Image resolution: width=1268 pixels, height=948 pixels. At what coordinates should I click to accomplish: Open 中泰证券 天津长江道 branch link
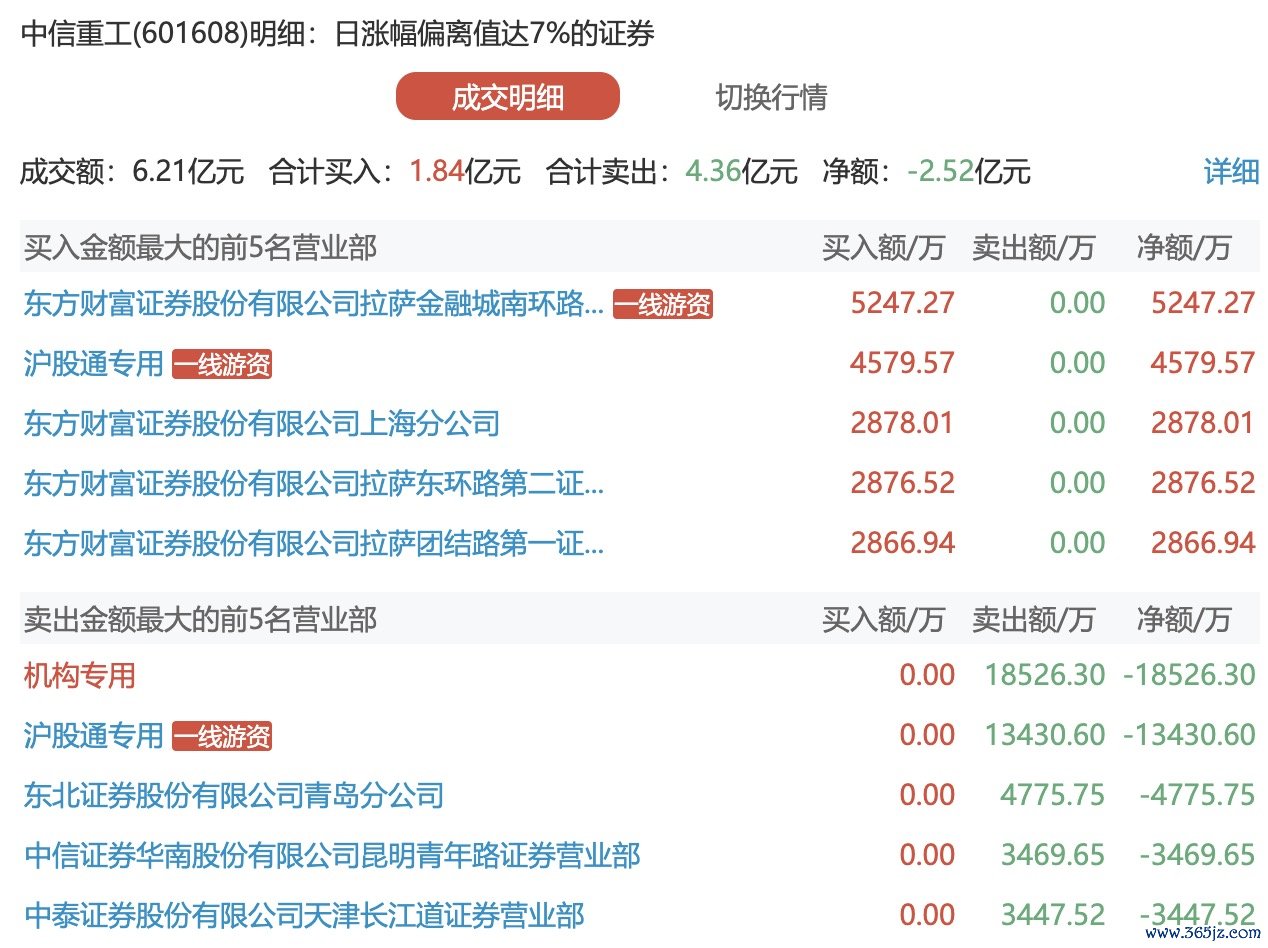[x=303, y=916]
